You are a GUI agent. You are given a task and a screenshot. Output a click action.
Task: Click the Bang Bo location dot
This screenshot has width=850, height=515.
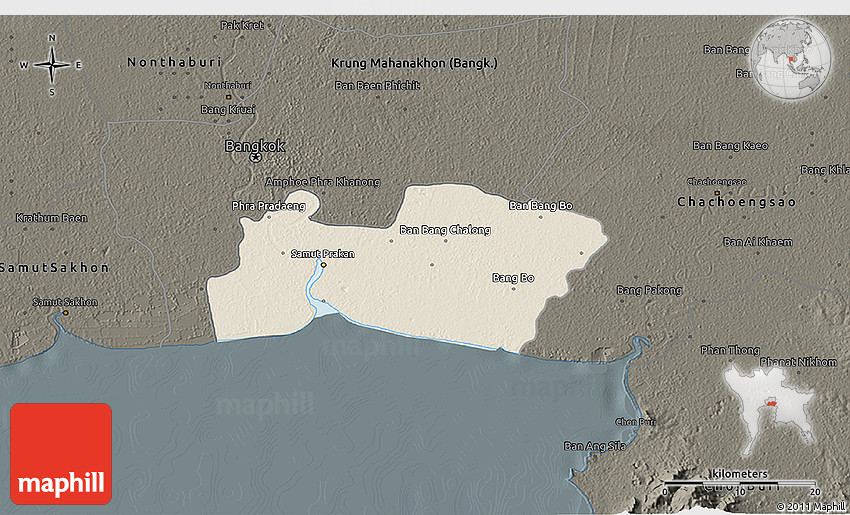pyautogui.click(x=513, y=288)
